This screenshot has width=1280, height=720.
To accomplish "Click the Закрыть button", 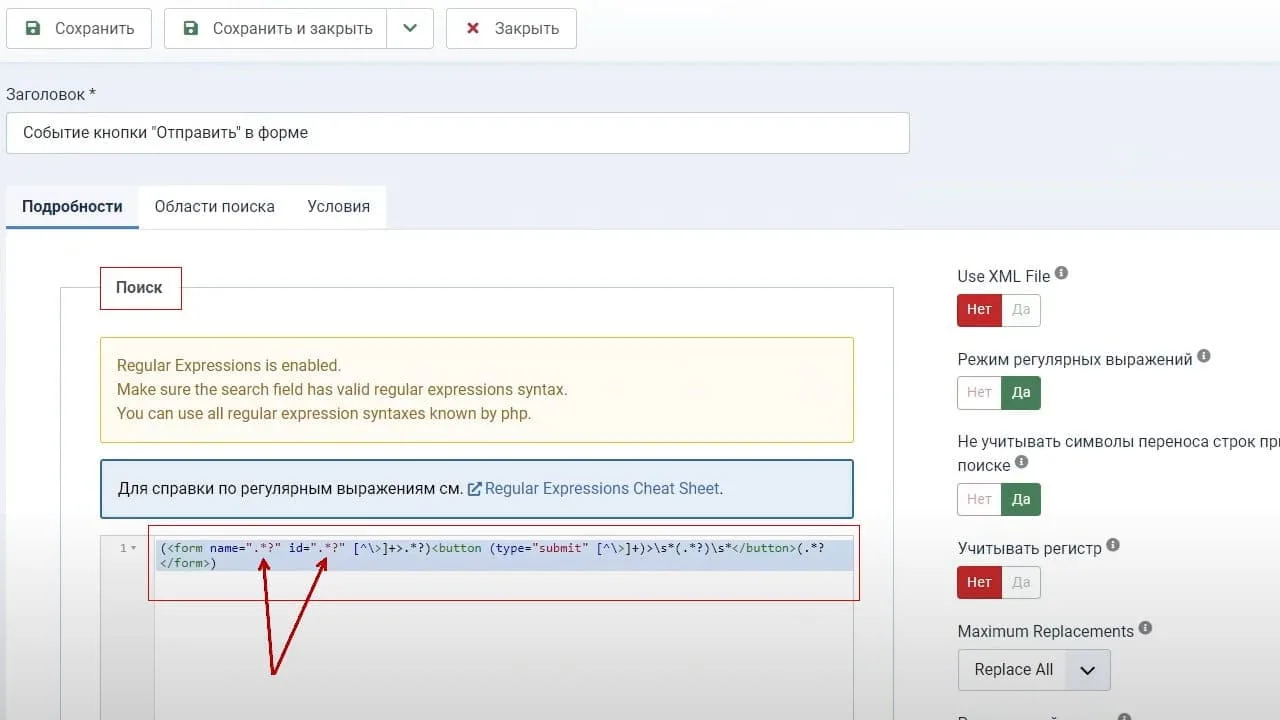I will coord(511,28).
